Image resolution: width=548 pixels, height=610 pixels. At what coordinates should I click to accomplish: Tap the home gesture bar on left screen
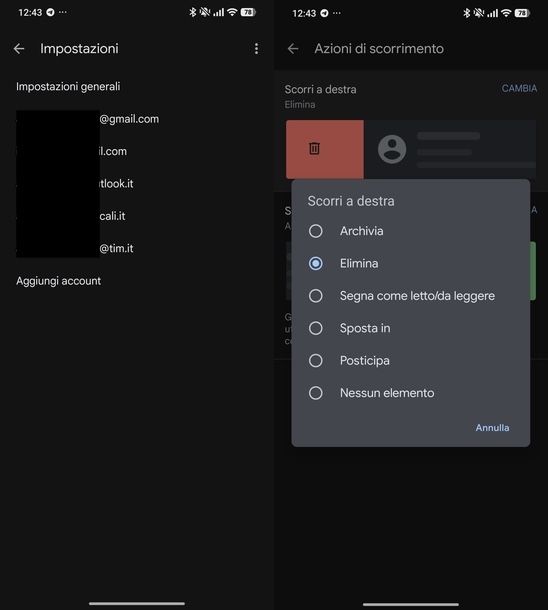click(x=137, y=603)
